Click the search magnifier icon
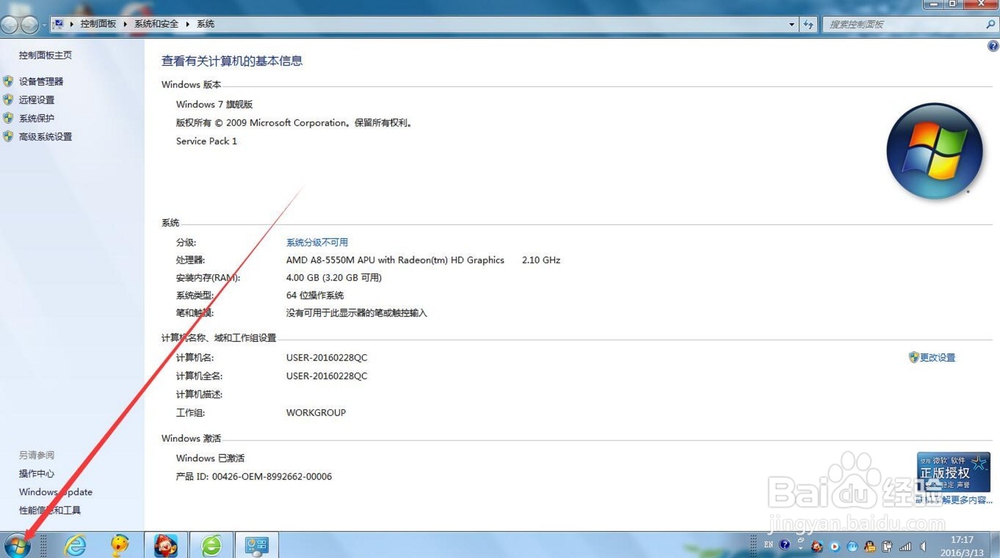 (990, 24)
